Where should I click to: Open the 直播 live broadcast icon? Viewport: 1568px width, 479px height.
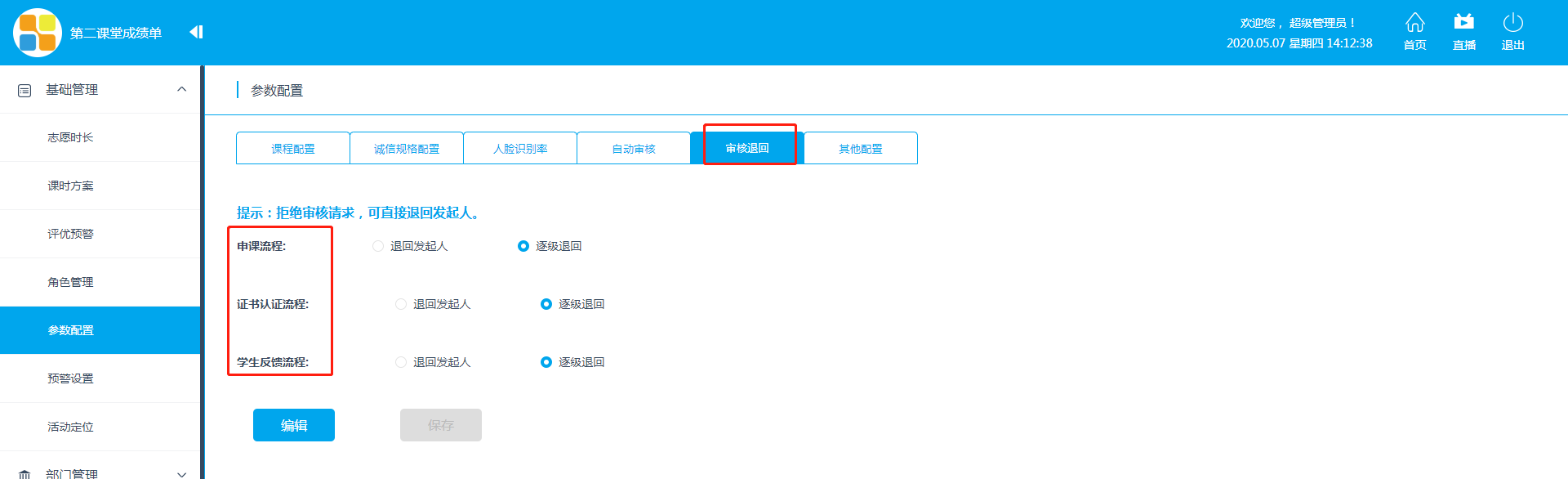pos(1463,23)
